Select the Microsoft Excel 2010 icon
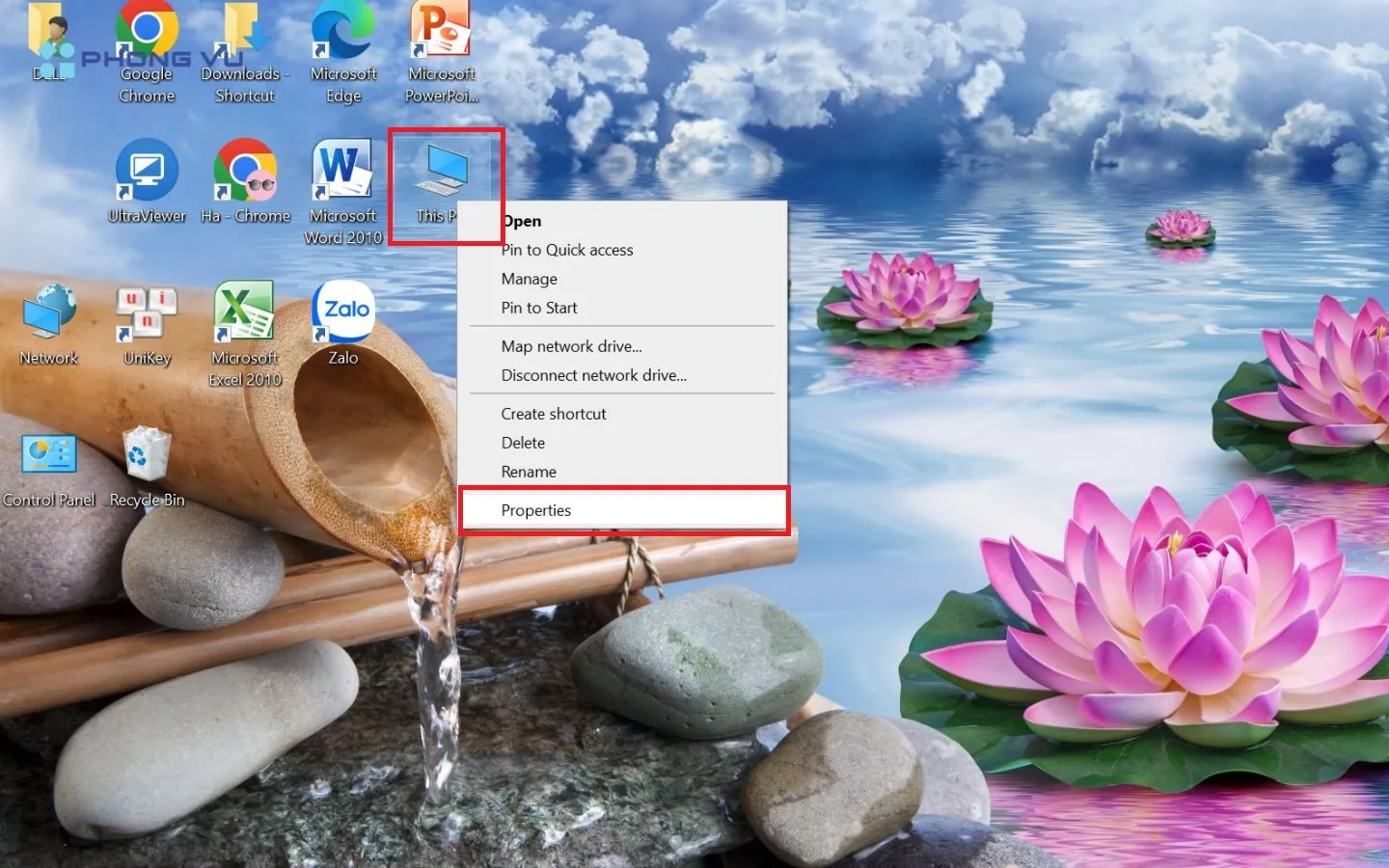The image size is (1389, 868). (245, 313)
